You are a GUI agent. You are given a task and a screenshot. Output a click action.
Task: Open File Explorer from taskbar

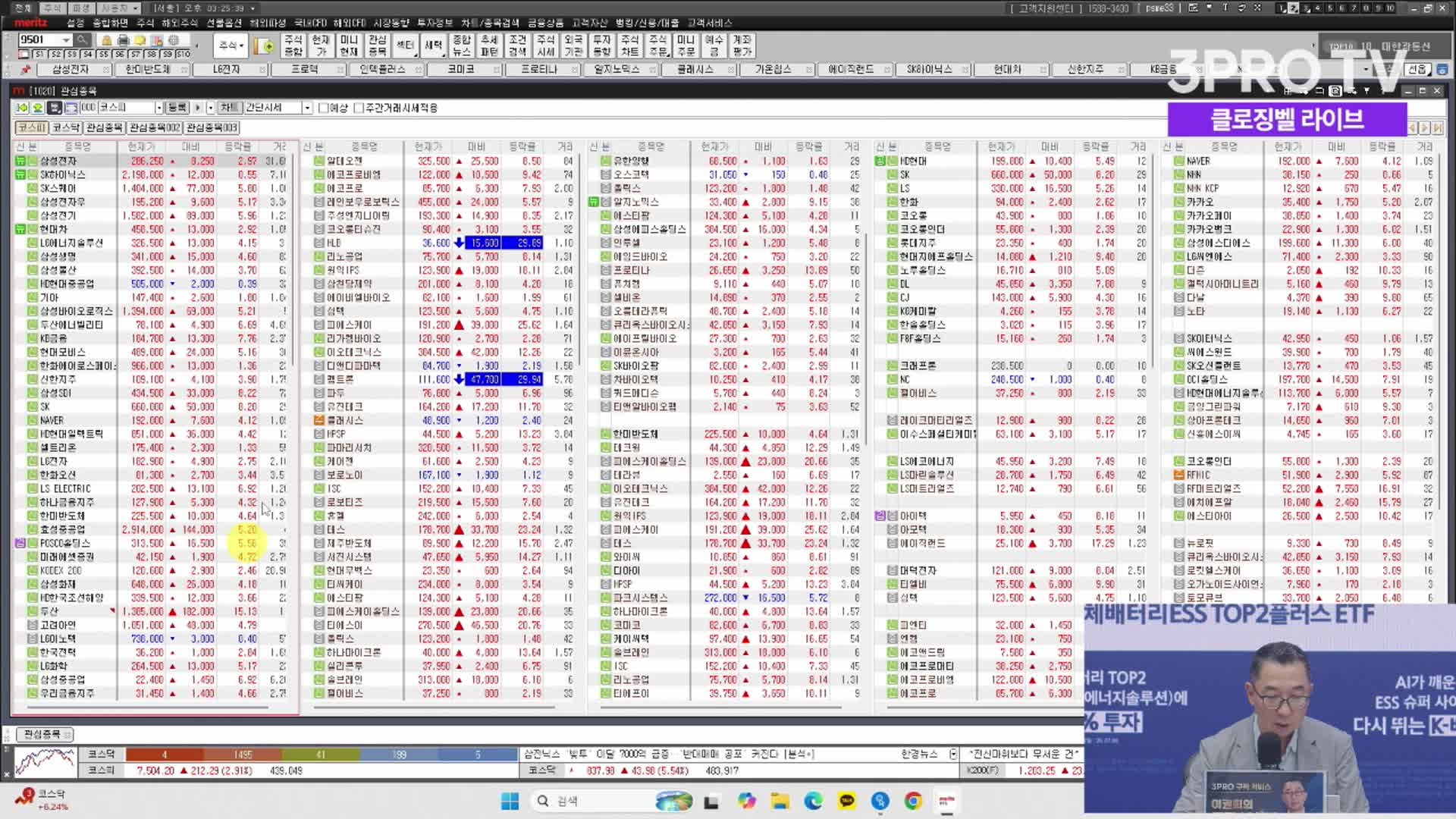click(780, 801)
